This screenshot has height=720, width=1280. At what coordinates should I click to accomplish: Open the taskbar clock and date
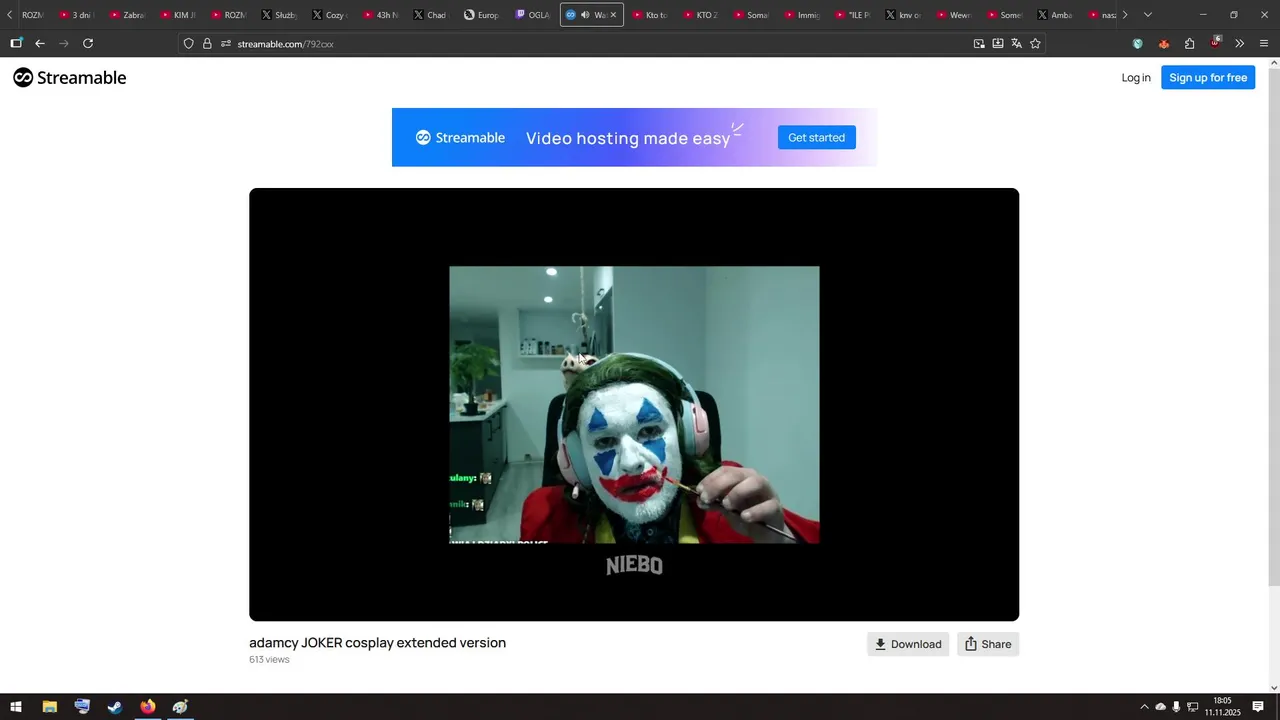1222,707
